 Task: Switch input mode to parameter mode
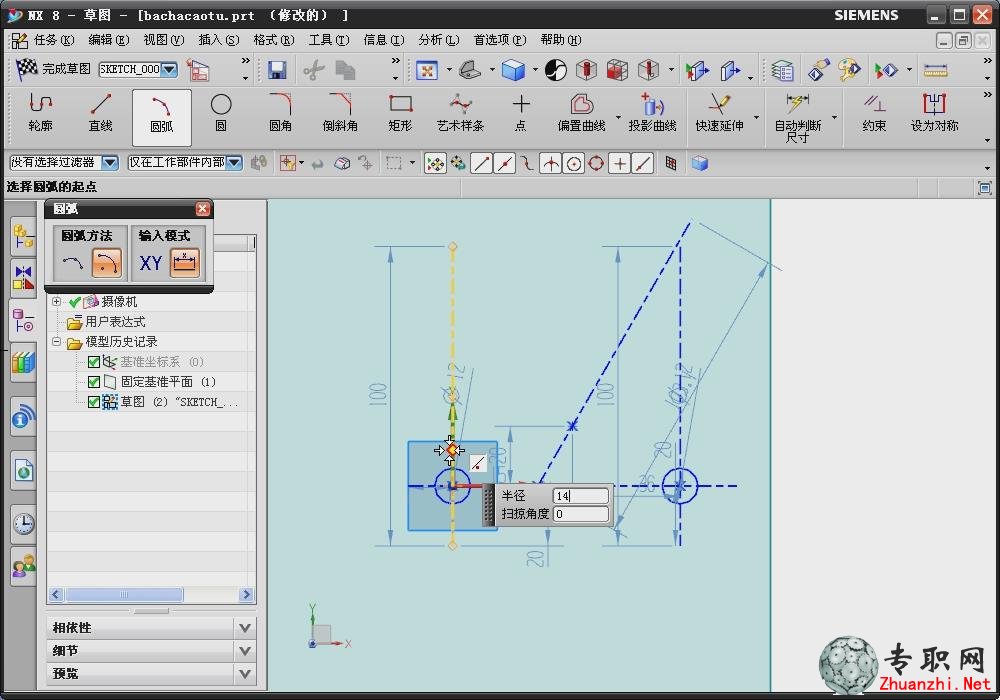185,263
